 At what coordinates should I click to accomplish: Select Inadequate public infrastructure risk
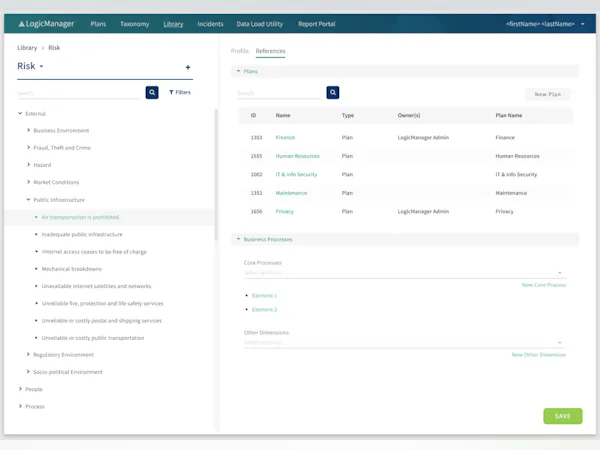point(82,234)
